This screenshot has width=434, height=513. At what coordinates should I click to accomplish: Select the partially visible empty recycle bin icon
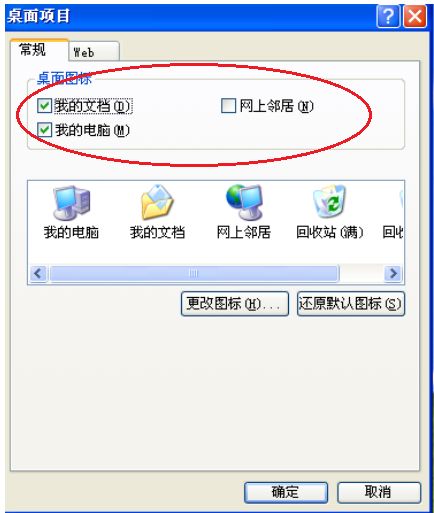tap(401, 200)
